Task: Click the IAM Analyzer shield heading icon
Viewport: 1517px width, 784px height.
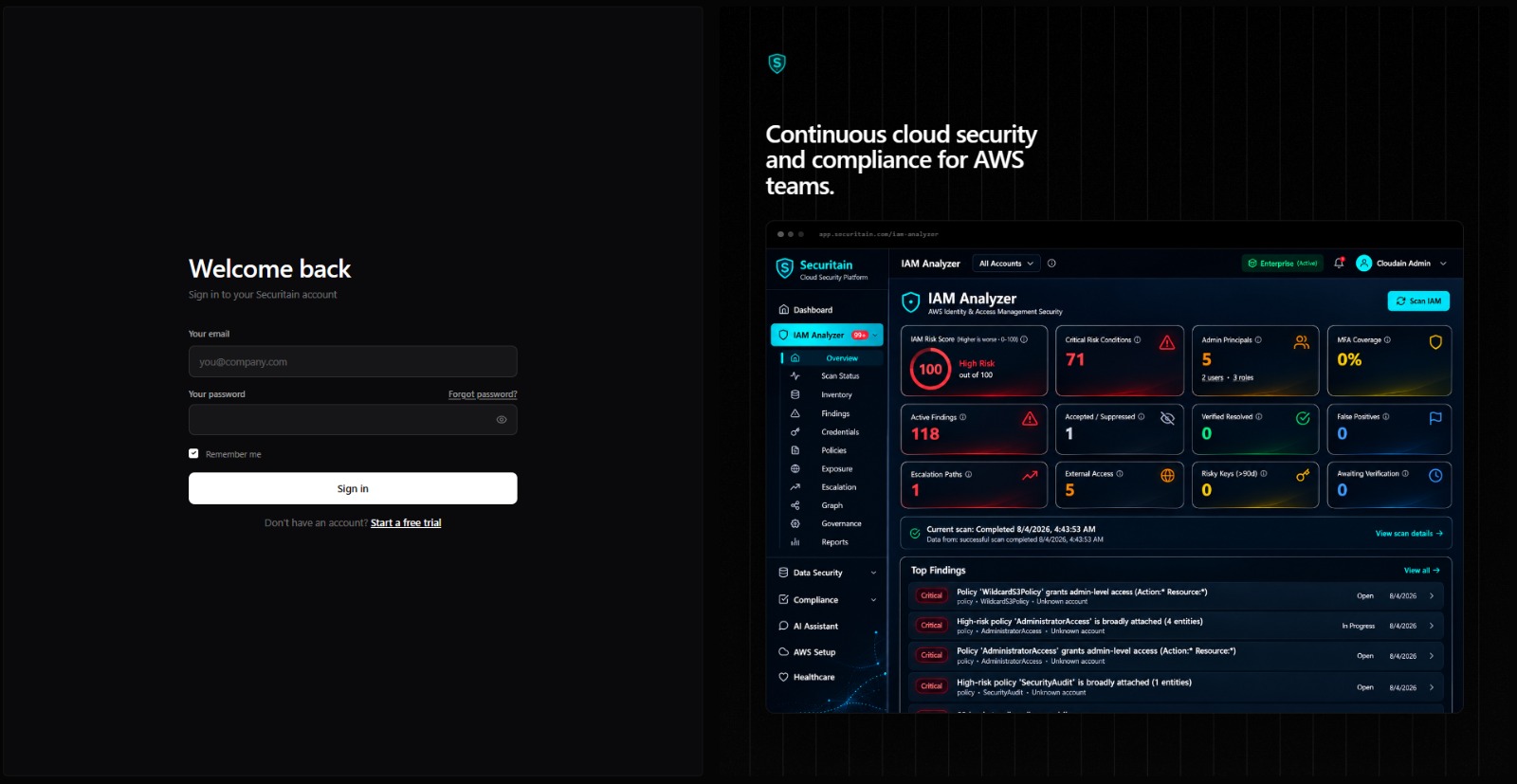Action: click(911, 302)
